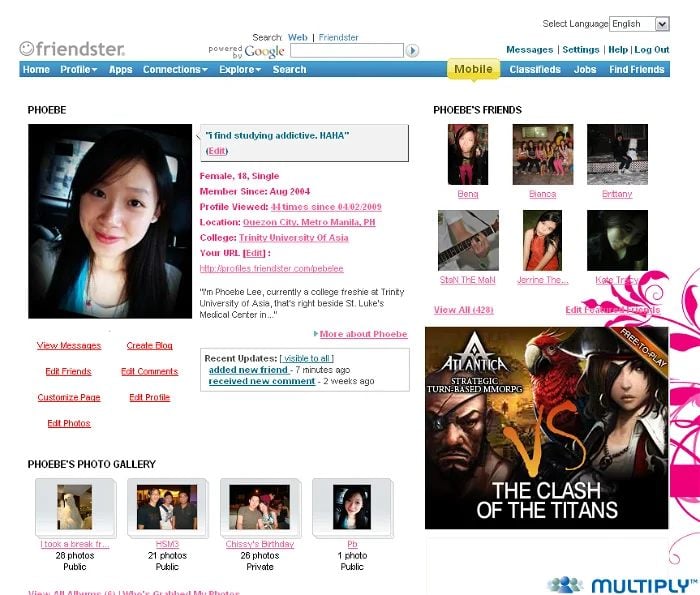This screenshot has height=595, width=700.
Task: Click the Edit Profile link
Action: [x=150, y=398]
